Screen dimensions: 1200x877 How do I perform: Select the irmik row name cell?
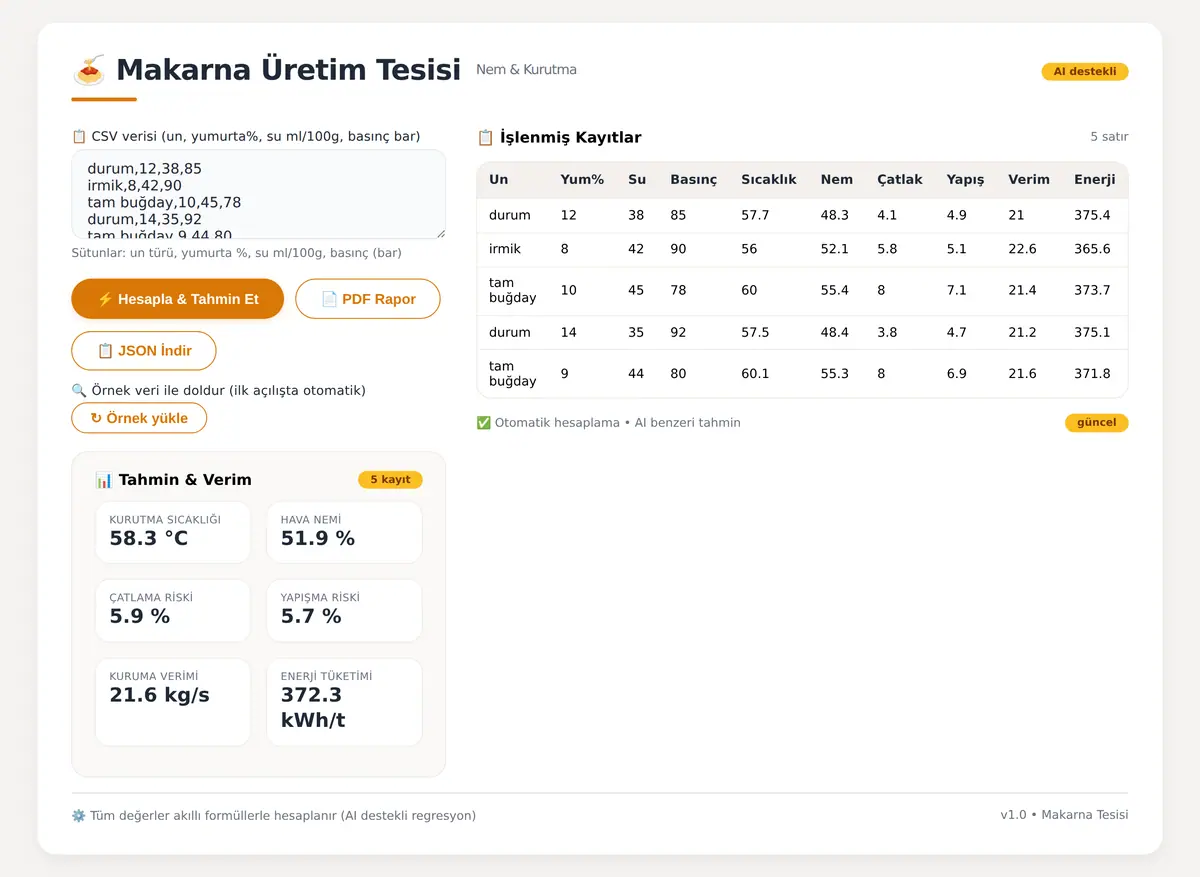[505, 249]
